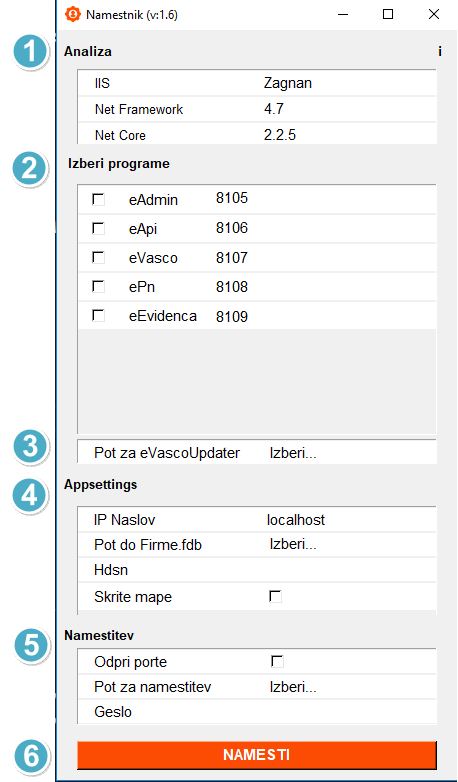Choose path via Izberi... for eVascoUpdater
The height and width of the screenshot is (782, 458).
[293, 453]
